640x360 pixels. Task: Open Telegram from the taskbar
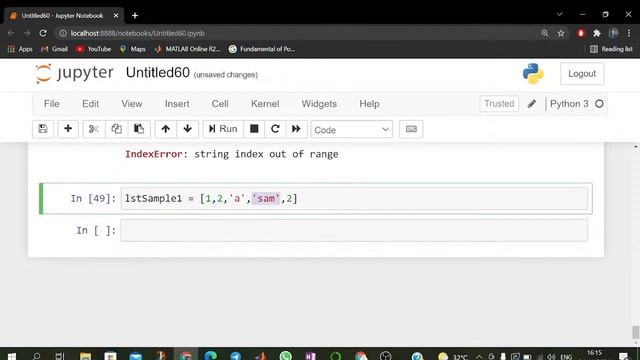click(236, 356)
